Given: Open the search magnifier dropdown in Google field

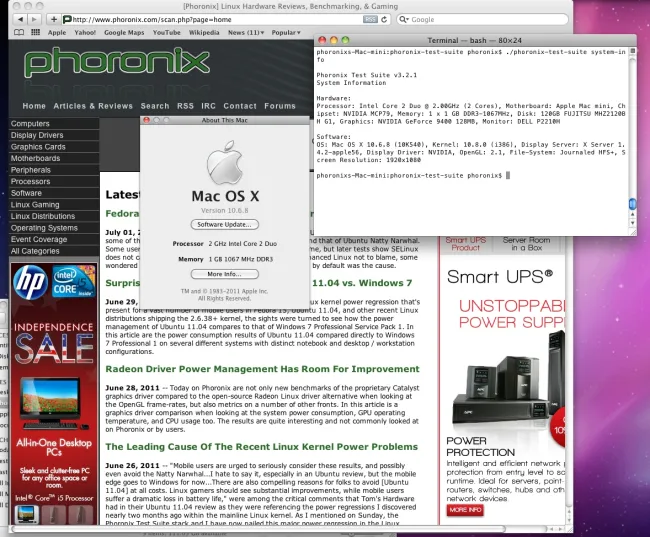Looking at the screenshot, I should [x=403, y=19].
